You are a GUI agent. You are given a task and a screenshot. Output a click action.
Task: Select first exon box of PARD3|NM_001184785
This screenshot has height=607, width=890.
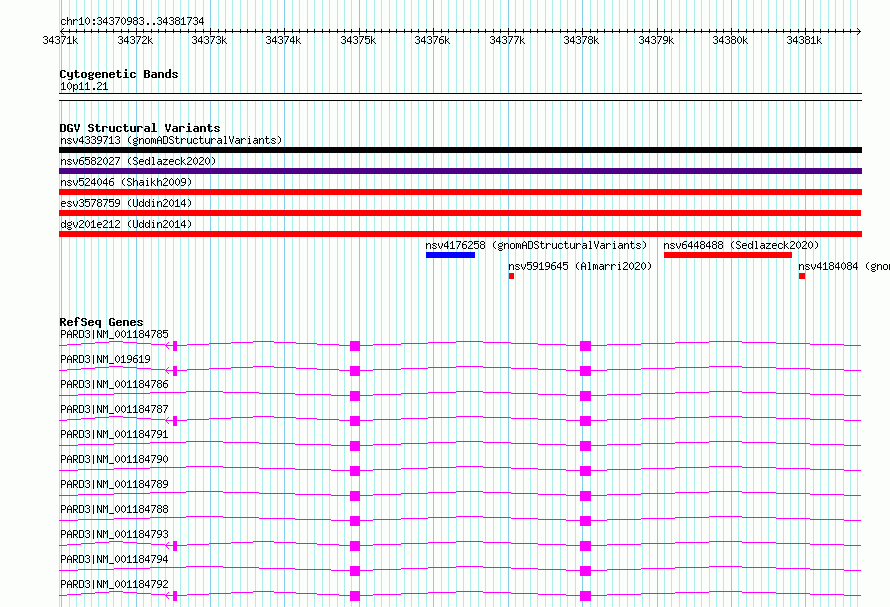pyautogui.click(x=175, y=346)
